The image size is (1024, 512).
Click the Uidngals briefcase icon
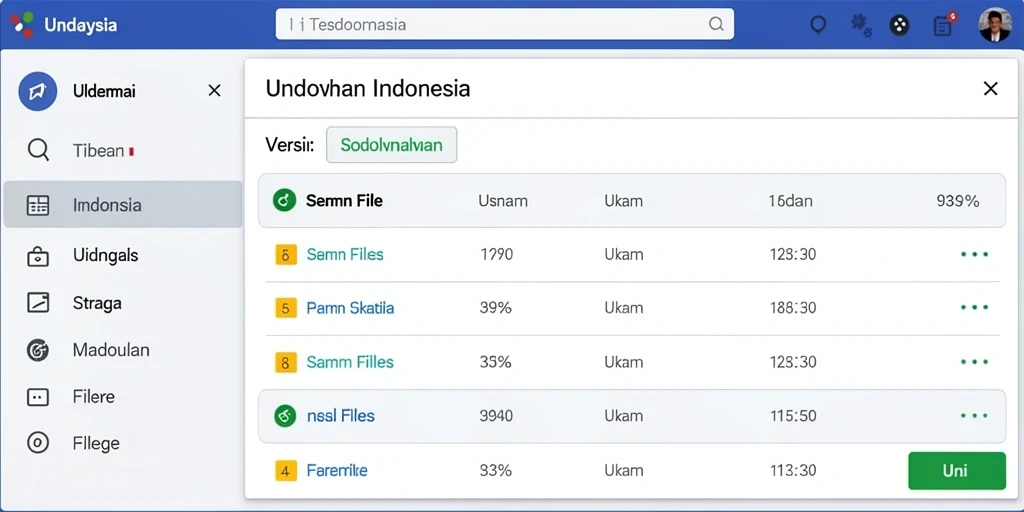(x=38, y=257)
